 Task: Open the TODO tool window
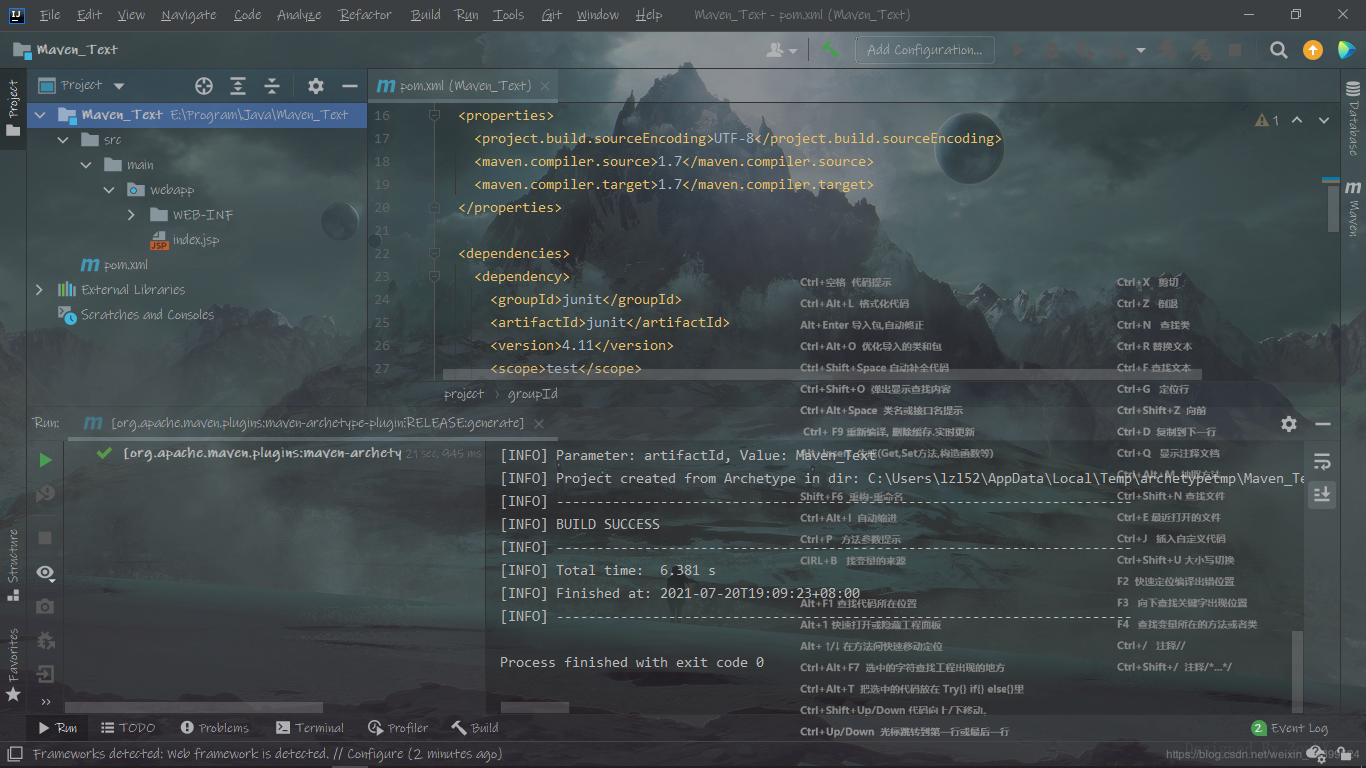coord(127,728)
